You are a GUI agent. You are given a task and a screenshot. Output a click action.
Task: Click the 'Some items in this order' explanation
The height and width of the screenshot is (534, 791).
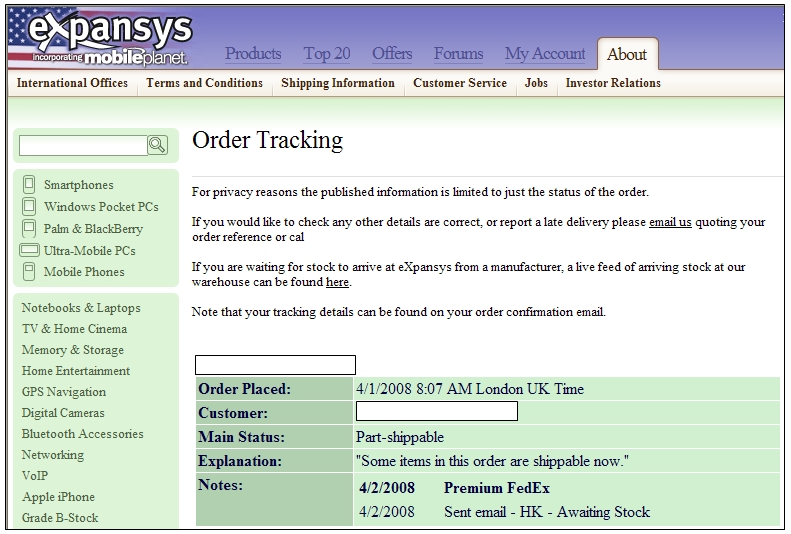[492, 461]
